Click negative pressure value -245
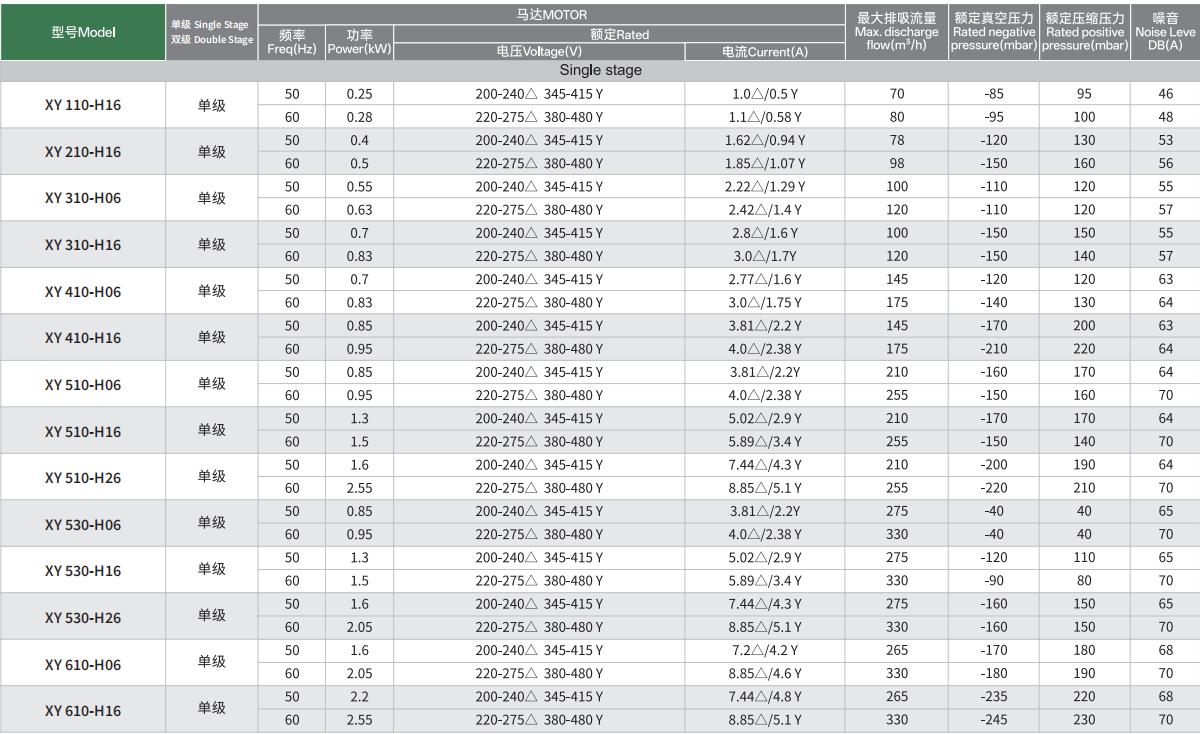The height and width of the screenshot is (734, 1200). coord(994,720)
